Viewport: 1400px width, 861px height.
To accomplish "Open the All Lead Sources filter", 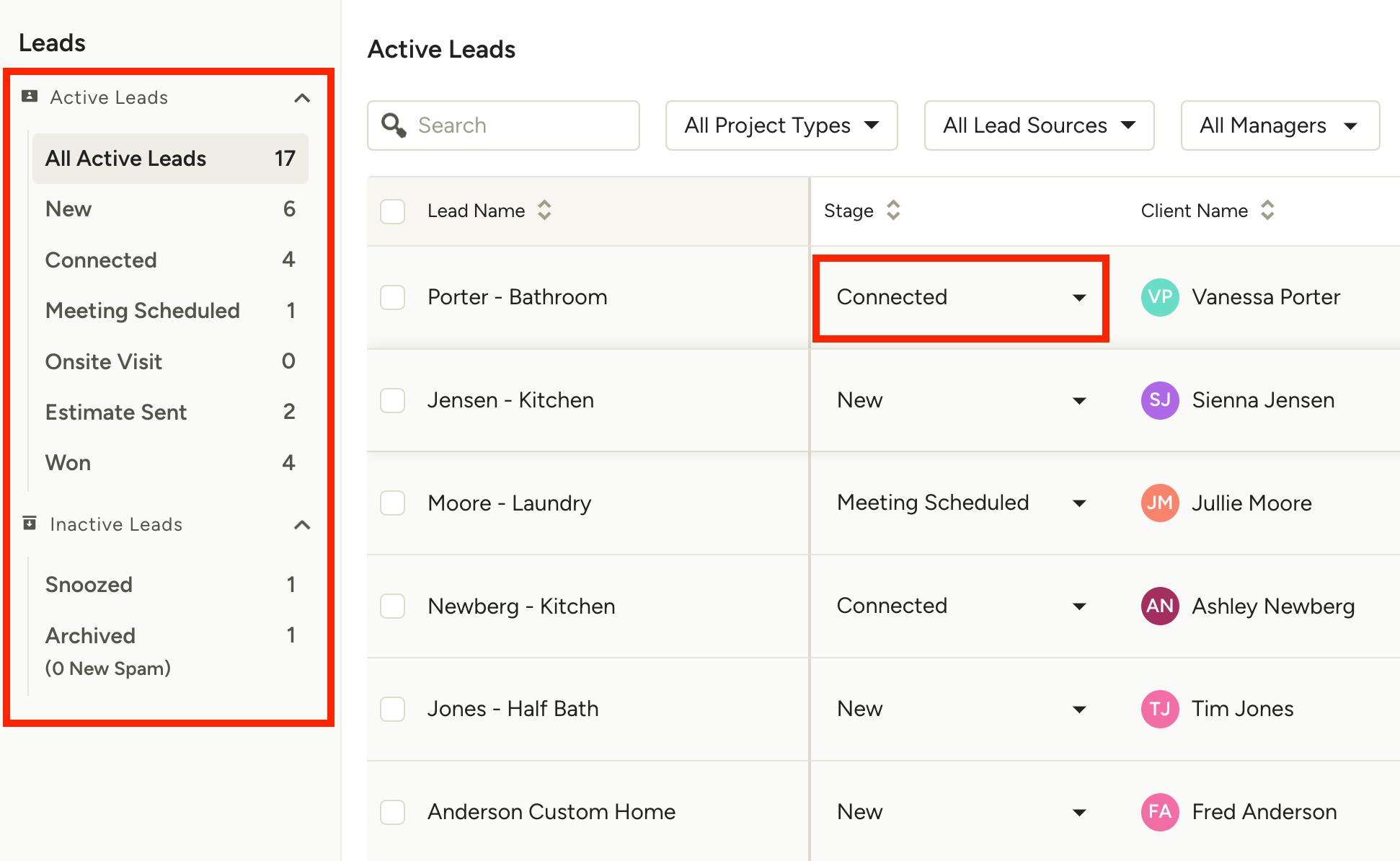I will [1039, 125].
